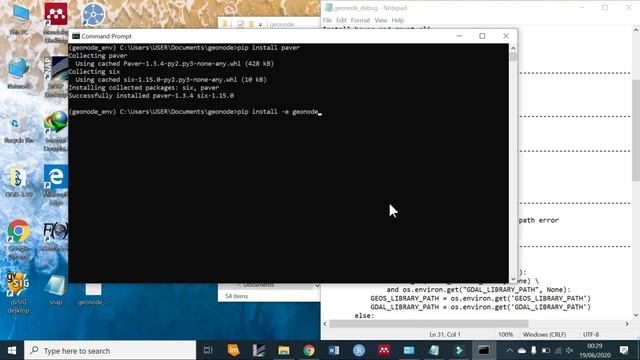
Task: Open Task View on taskbar
Action: (x=208, y=350)
